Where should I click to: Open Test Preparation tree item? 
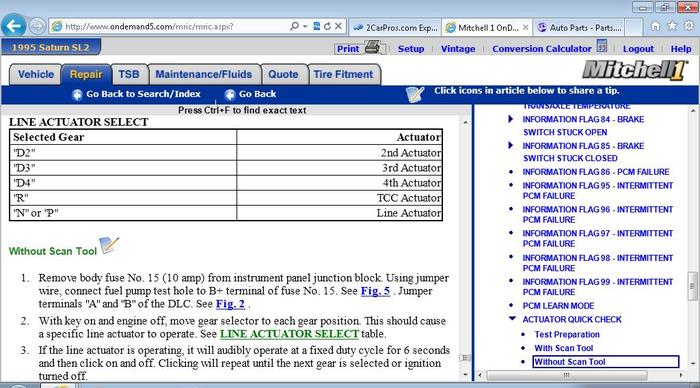coord(567,334)
